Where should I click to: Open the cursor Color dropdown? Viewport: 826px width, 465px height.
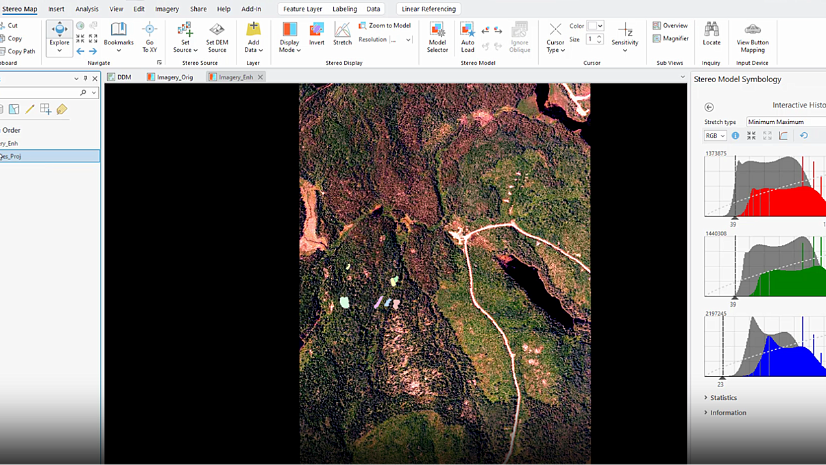click(600, 26)
